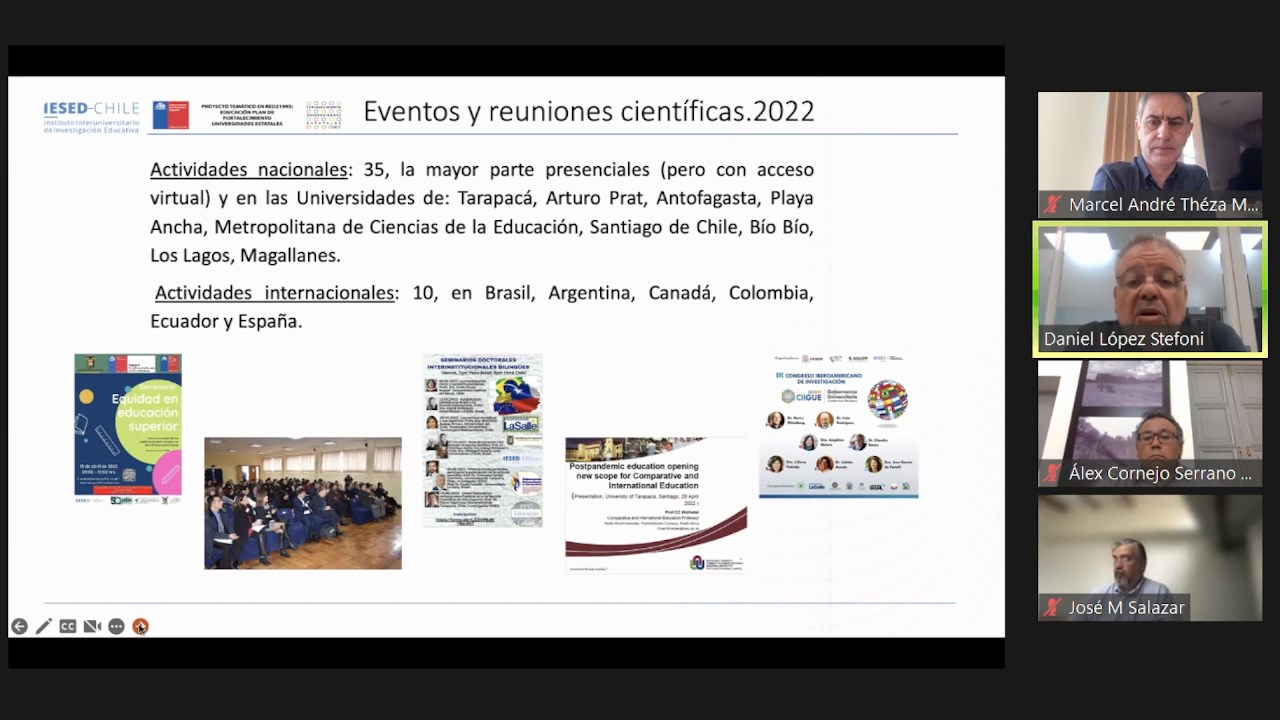This screenshot has height=720, width=1280.
Task: Open the Postpandemic education presentation image
Action: point(656,505)
